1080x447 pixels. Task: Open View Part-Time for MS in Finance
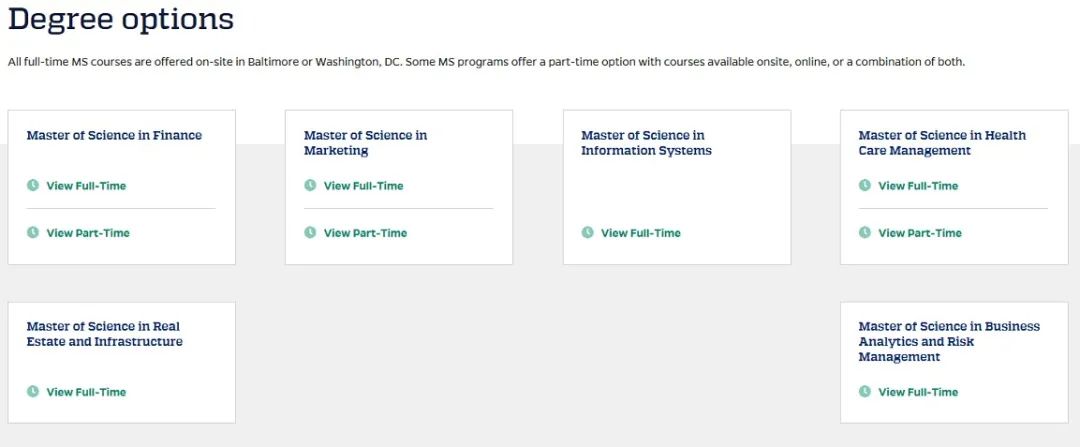click(x=87, y=233)
